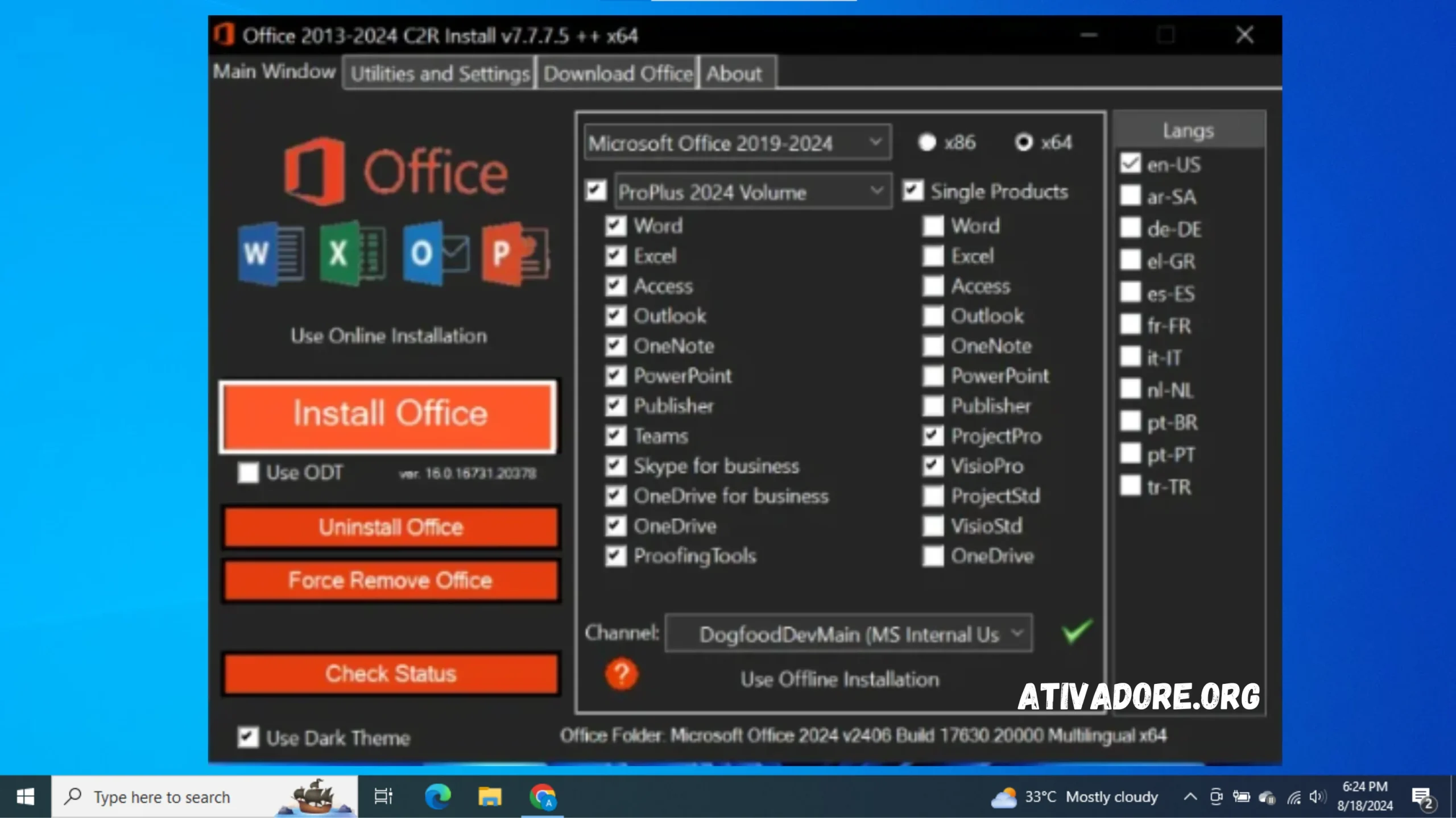Open the notification center icon
The height and width of the screenshot is (818, 1456).
tap(1423, 798)
